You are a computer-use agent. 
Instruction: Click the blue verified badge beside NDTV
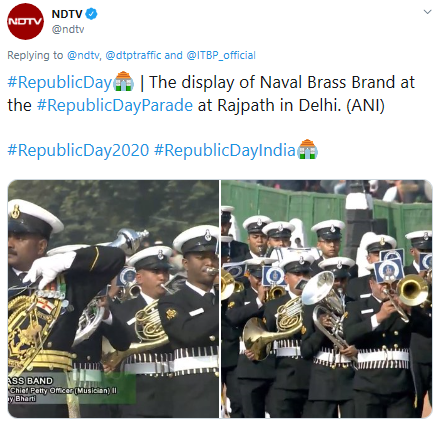click(92, 14)
